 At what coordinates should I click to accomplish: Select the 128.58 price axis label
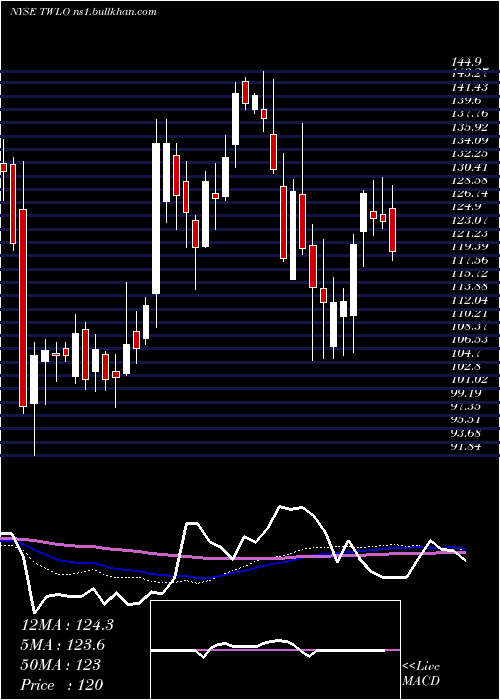(470, 180)
